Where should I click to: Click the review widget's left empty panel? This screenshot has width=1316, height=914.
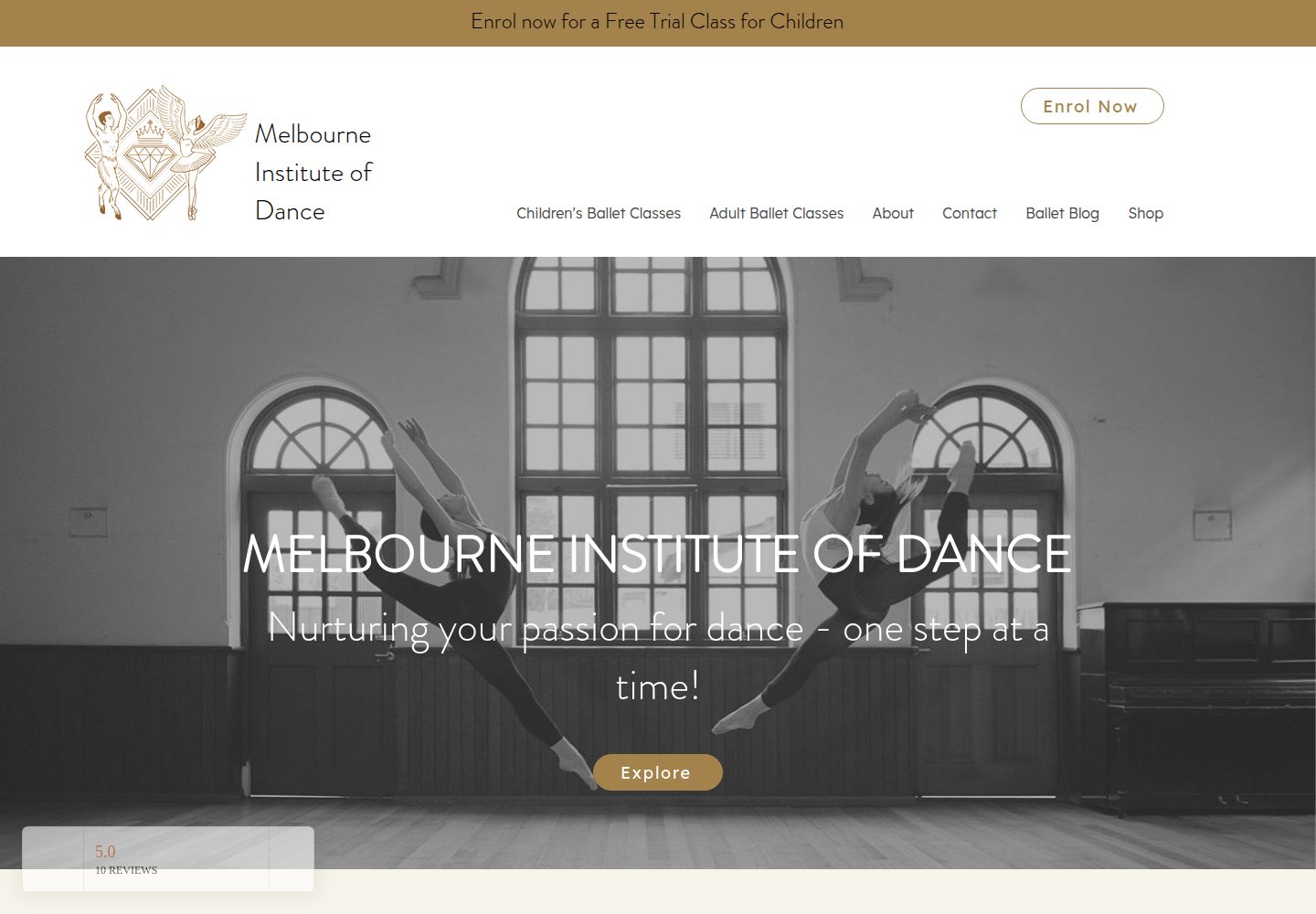[53, 859]
